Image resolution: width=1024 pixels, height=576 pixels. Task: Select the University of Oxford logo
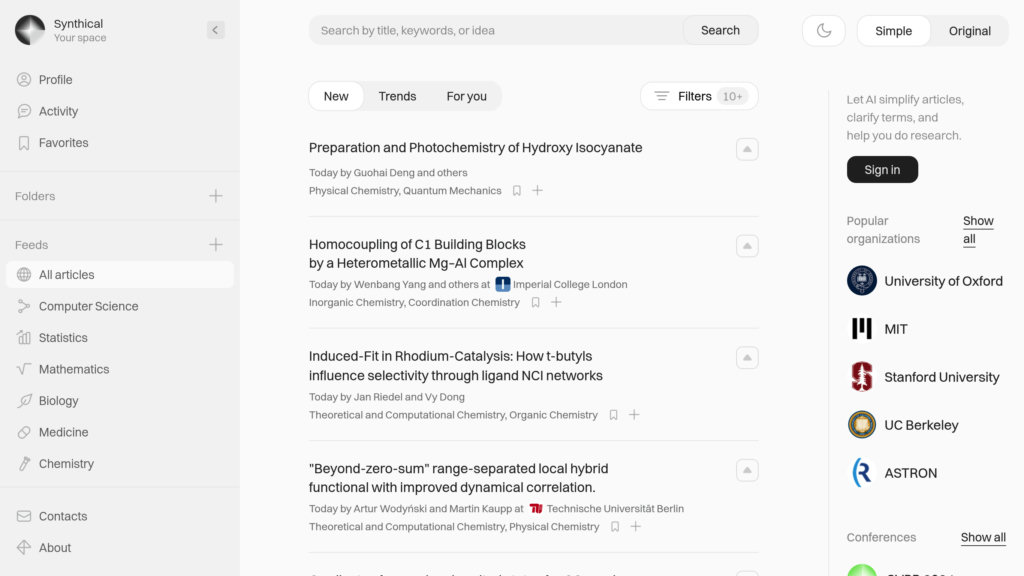pos(861,281)
